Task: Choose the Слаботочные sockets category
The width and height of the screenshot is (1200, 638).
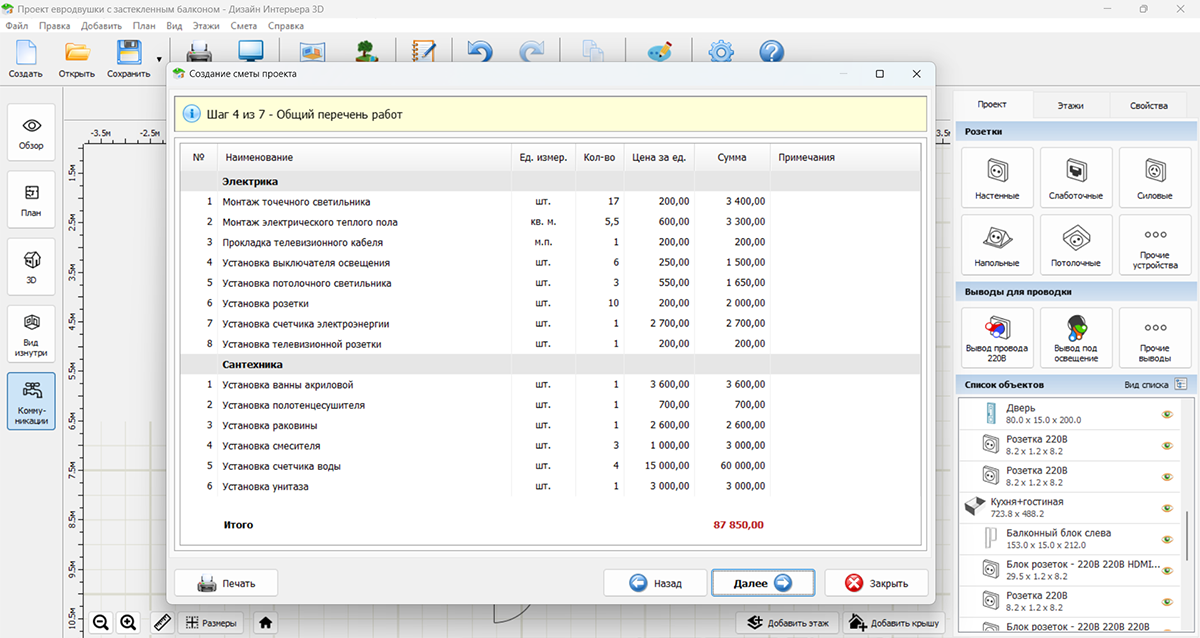Action: pyautogui.click(x=1076, y=177)
